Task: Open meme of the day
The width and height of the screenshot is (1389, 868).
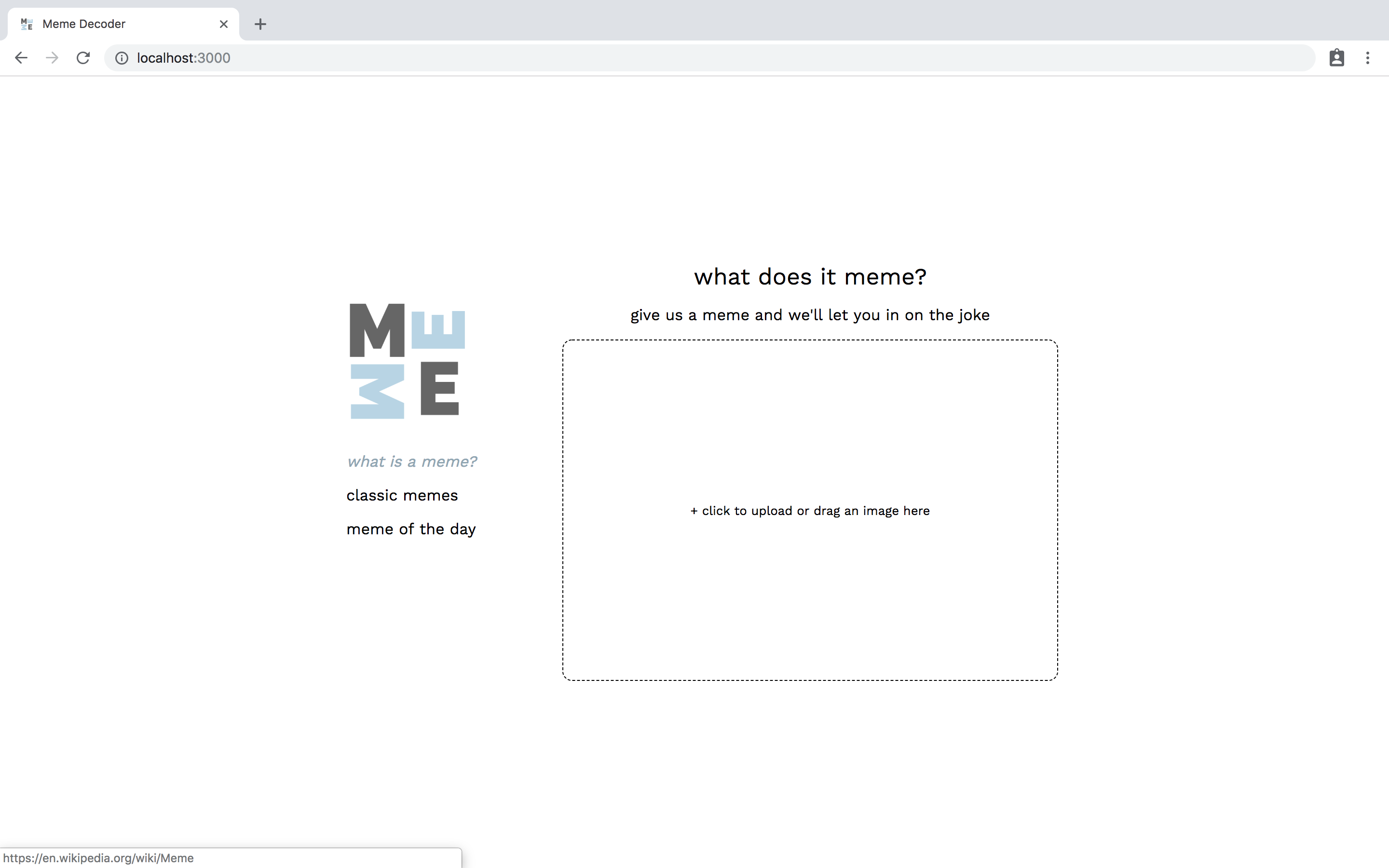Action: pos(411,529)
